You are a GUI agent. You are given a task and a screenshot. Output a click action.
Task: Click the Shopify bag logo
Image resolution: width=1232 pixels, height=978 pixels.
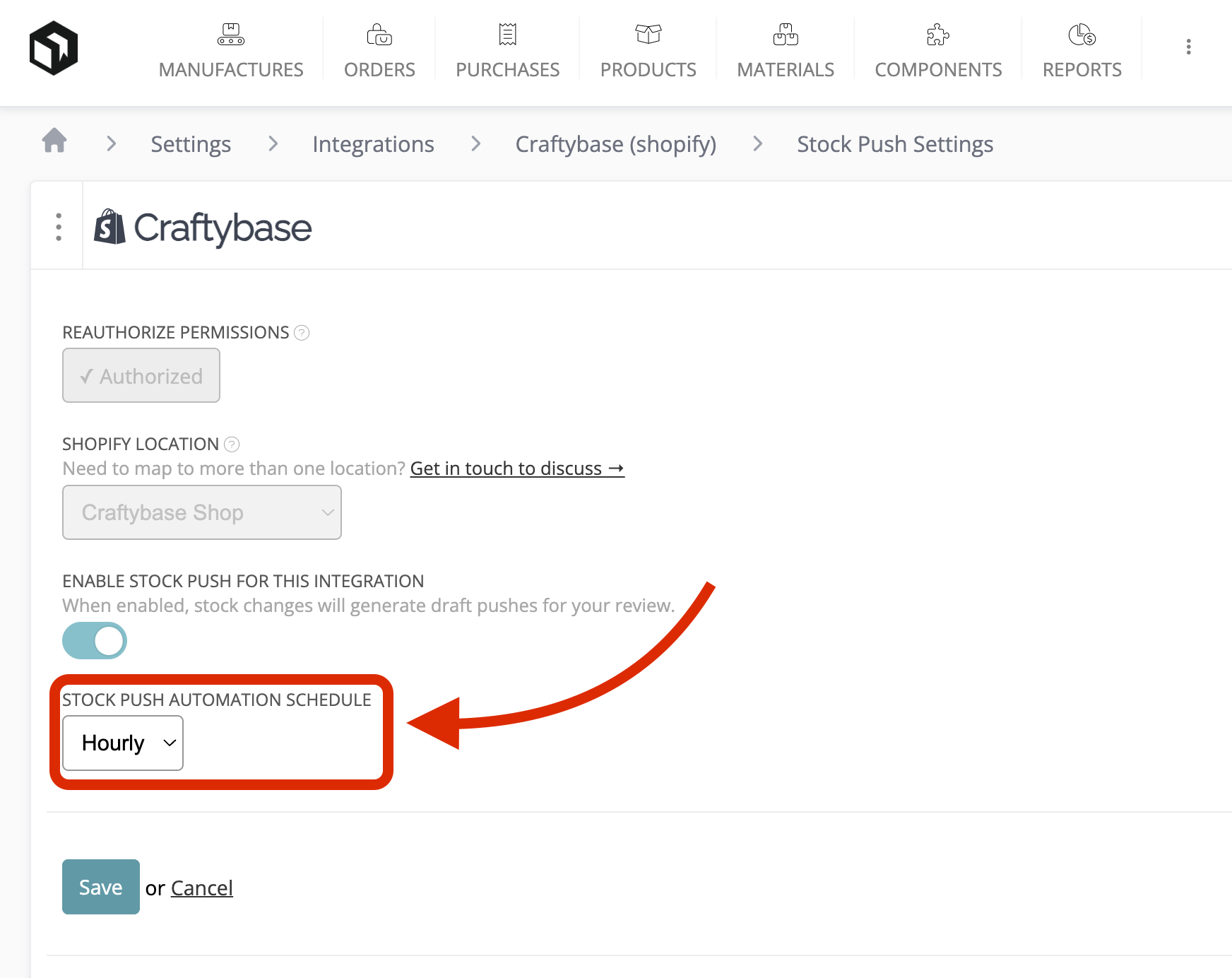[x=109, y=227]
